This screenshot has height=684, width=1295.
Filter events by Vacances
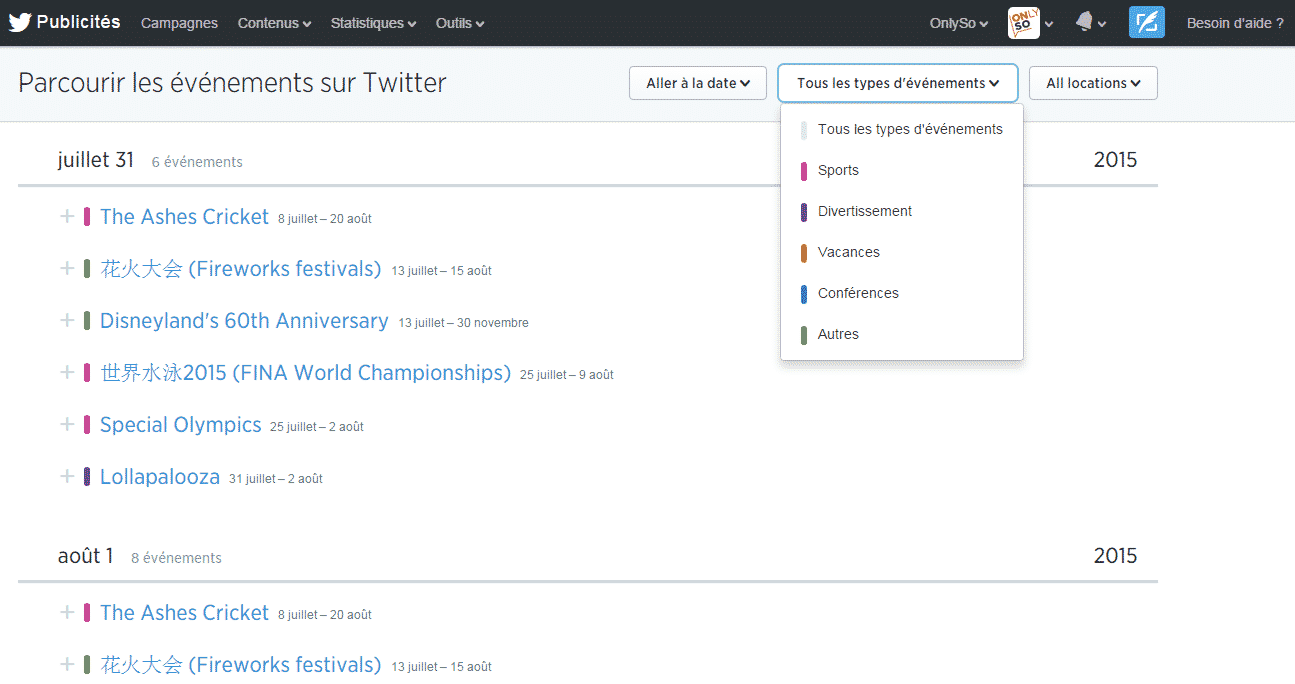click(x=902, y=252)
